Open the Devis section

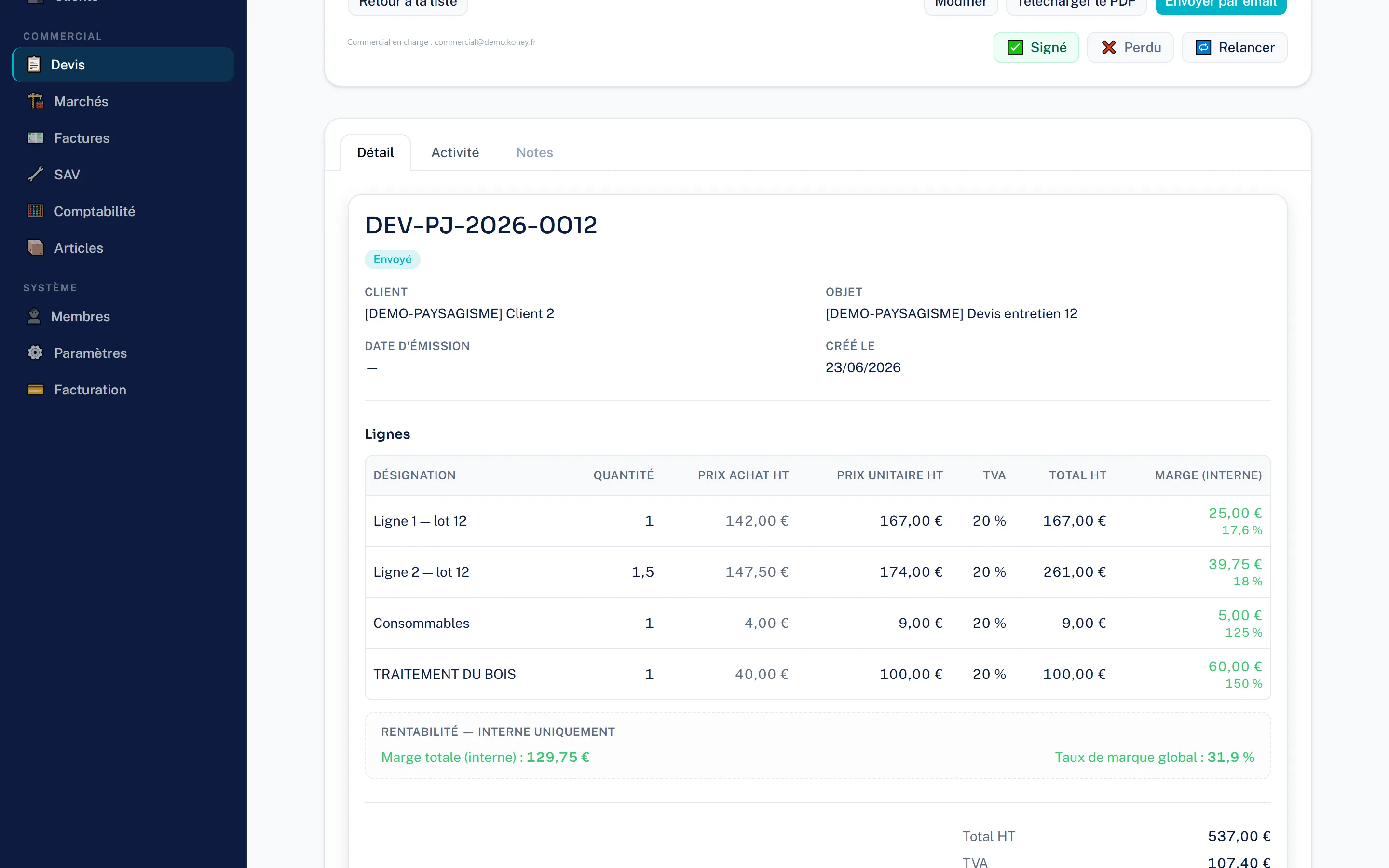123,64
